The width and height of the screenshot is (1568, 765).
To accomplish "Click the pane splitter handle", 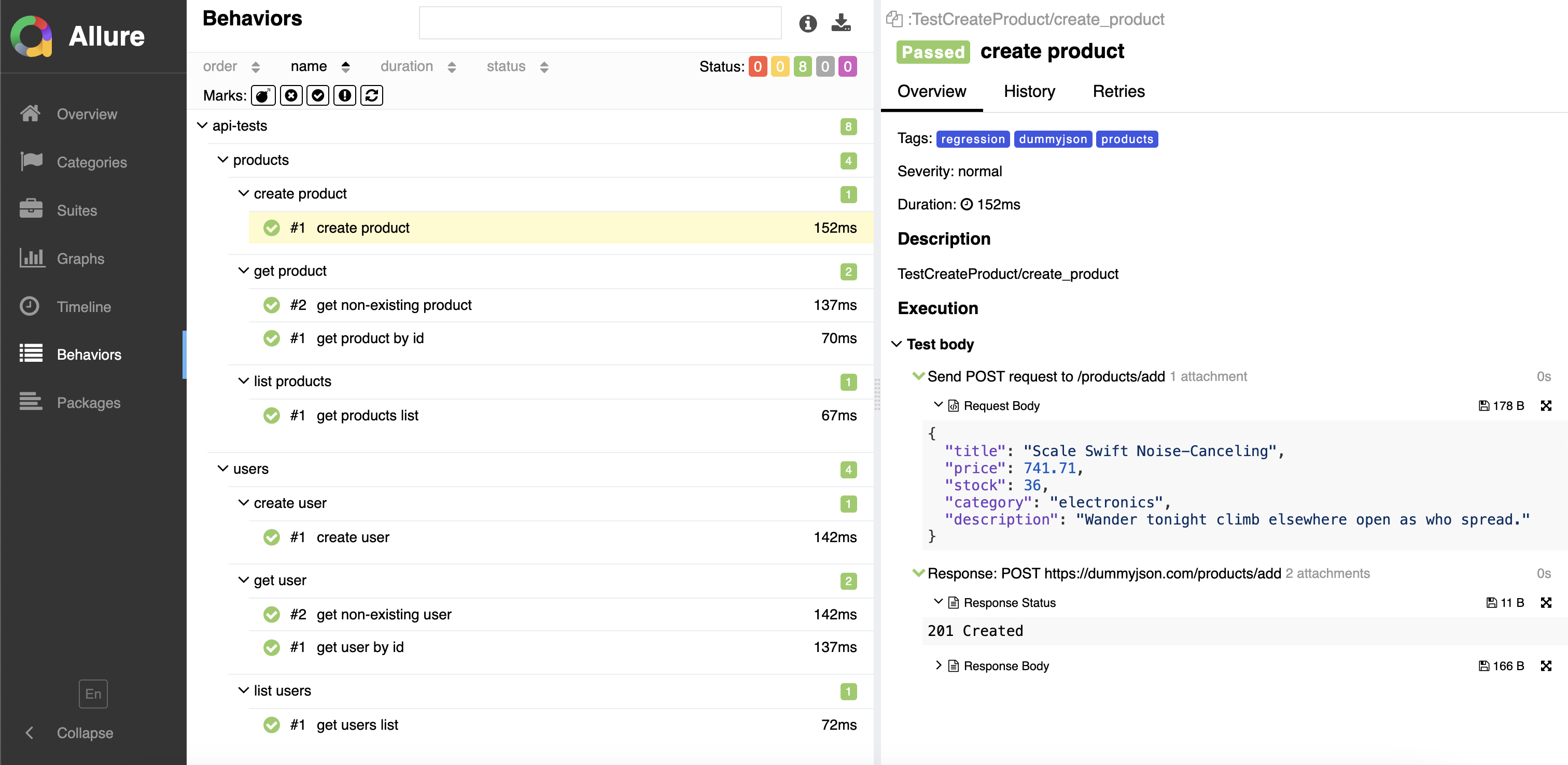I will (877, 394).
